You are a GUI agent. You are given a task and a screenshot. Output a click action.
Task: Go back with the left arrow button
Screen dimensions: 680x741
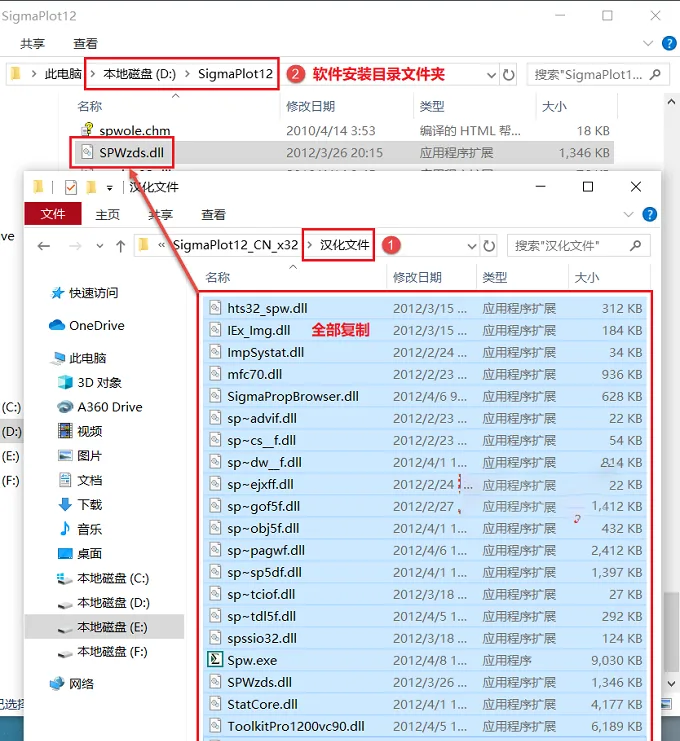44,246
